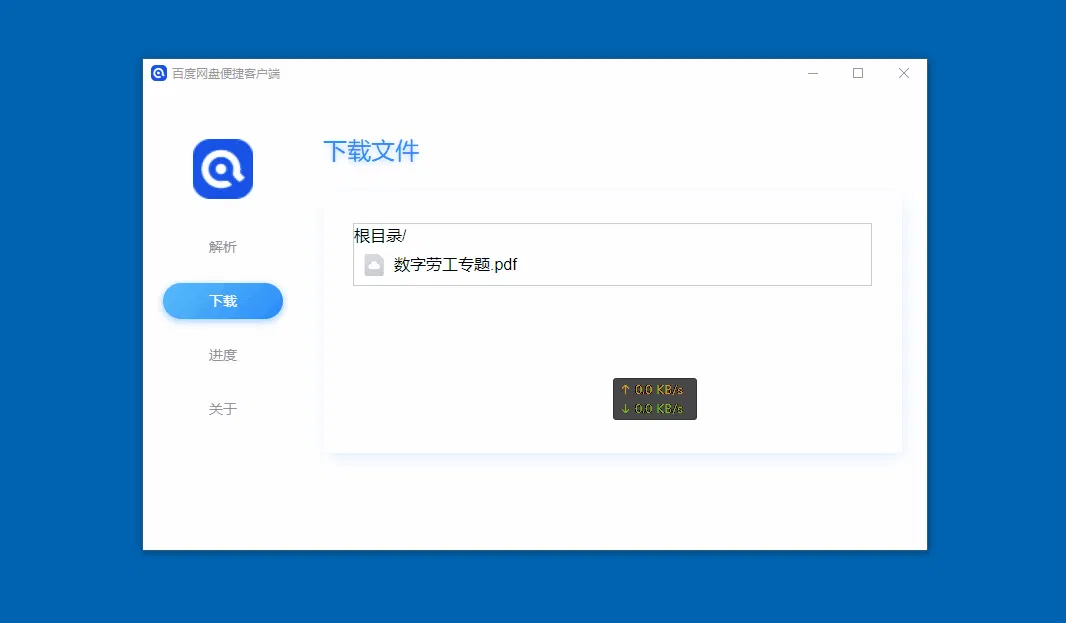Click the 0.0 KB/s speed overlay
1066x623 pixels.
[654, 398]
